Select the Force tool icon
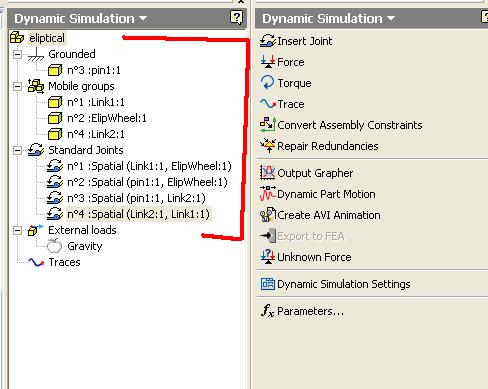 (x=268, y=62)
